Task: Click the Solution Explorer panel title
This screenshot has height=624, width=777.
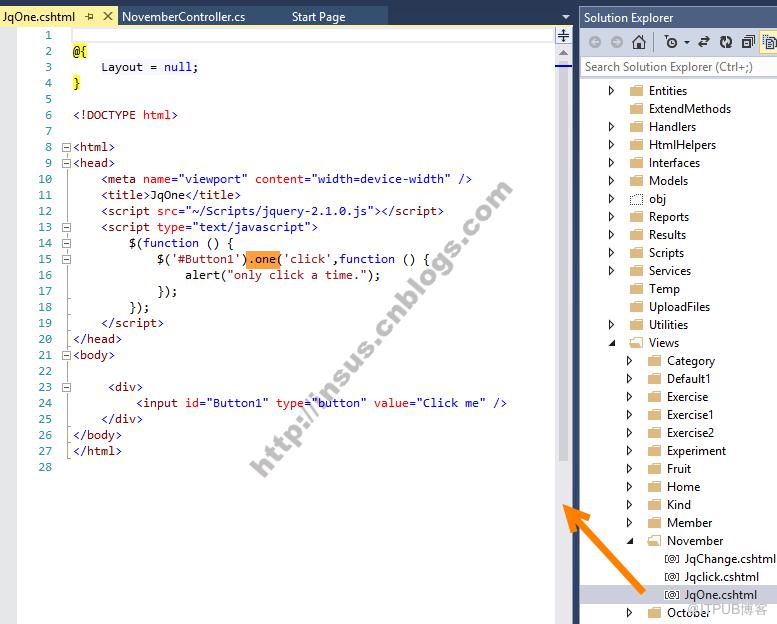Action: 628,18
